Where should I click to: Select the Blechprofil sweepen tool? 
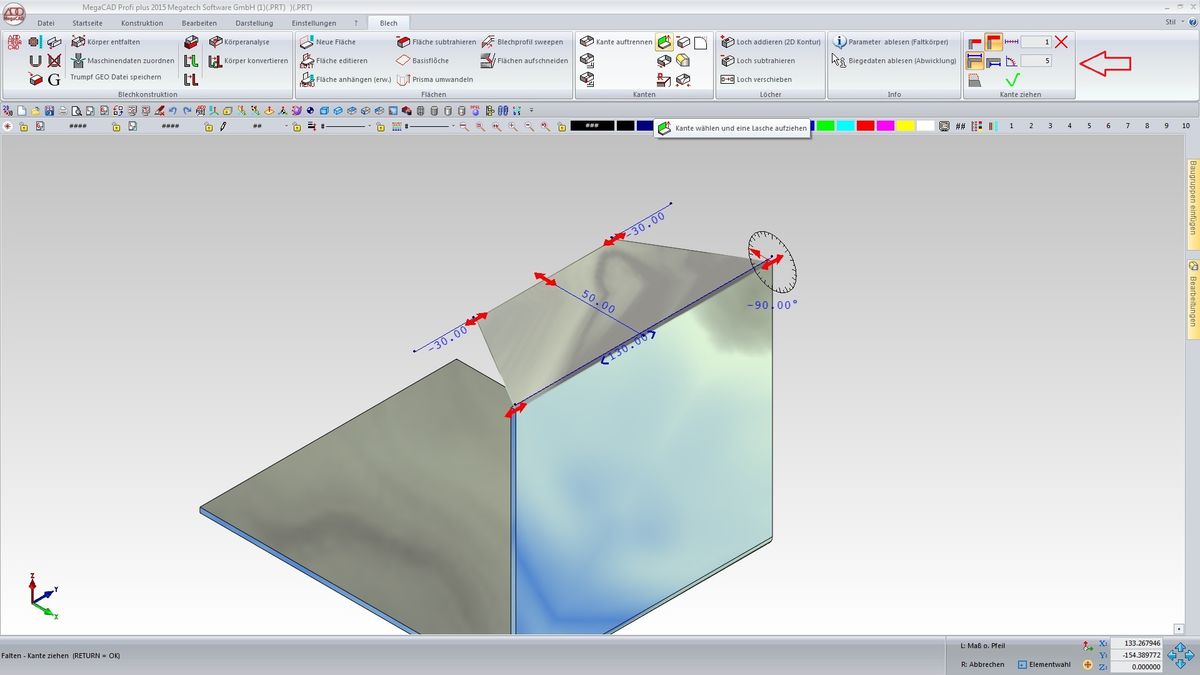[x=523, y=42]
